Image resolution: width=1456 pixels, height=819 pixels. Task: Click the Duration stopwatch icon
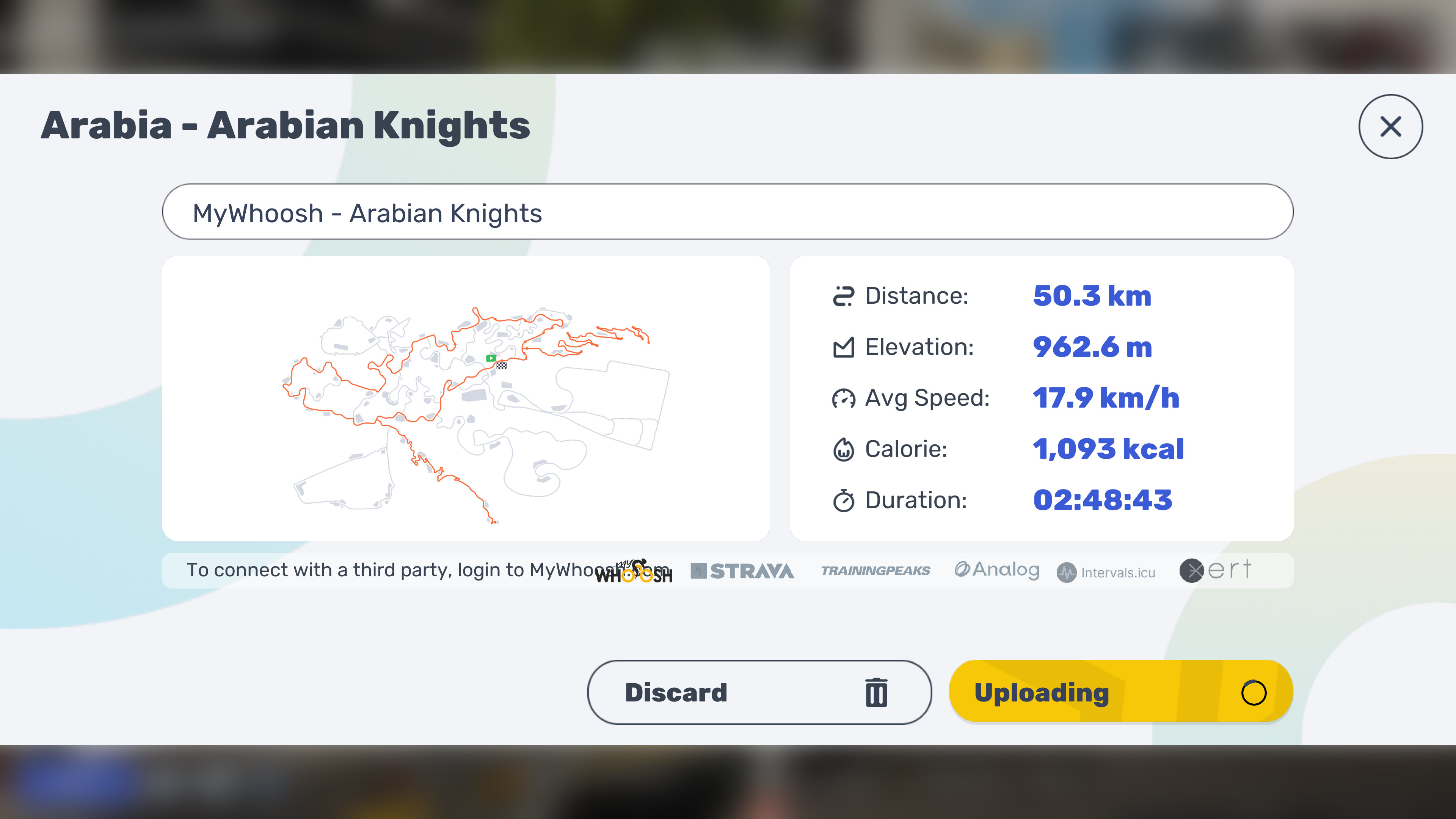[843, 501]
